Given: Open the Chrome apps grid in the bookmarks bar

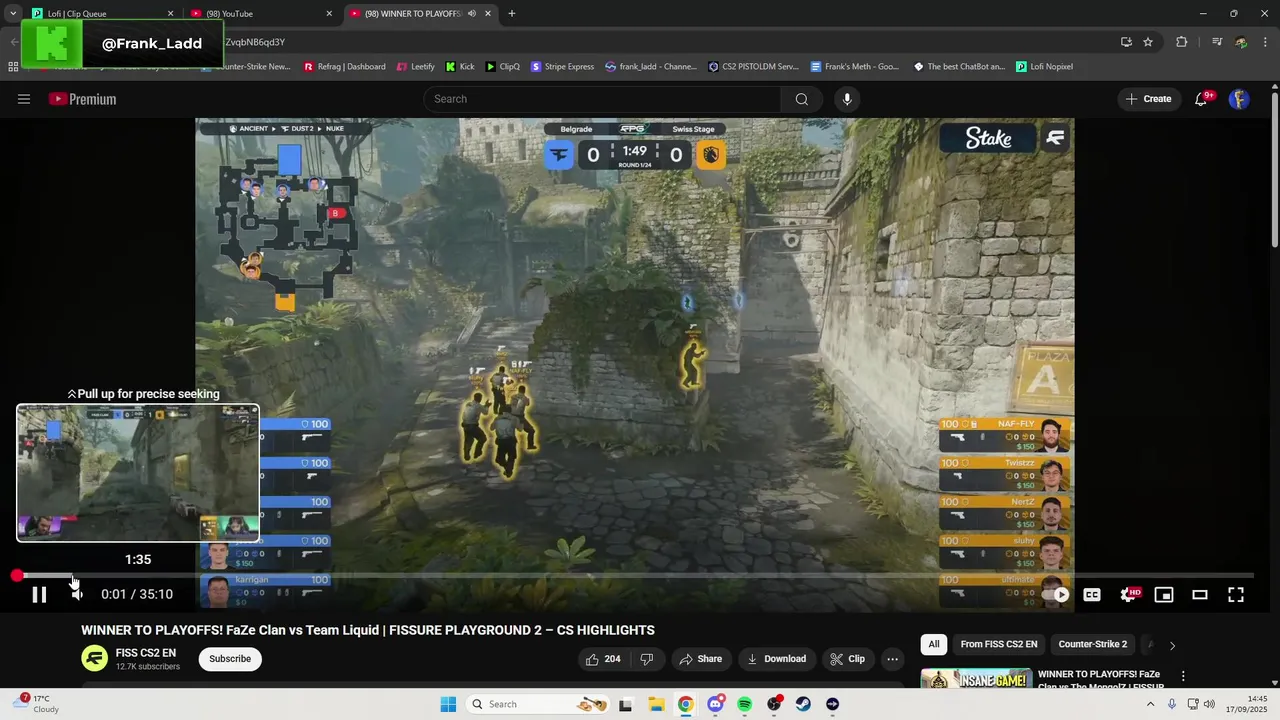Looking at the screenshot, I should click(x=13, y=67).
